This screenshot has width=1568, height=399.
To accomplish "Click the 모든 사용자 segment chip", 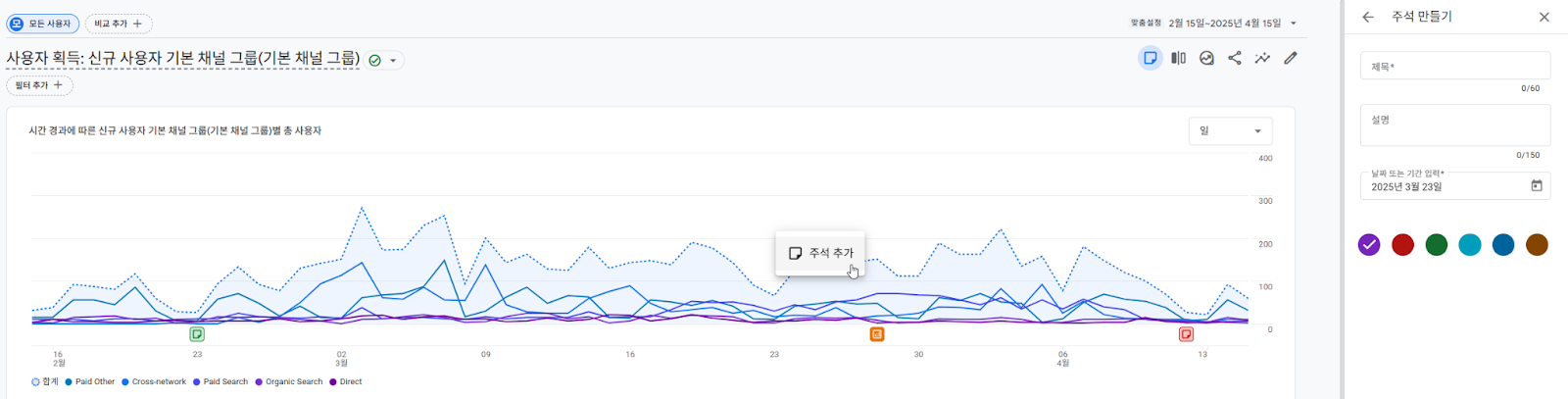I will coord(43,24).
